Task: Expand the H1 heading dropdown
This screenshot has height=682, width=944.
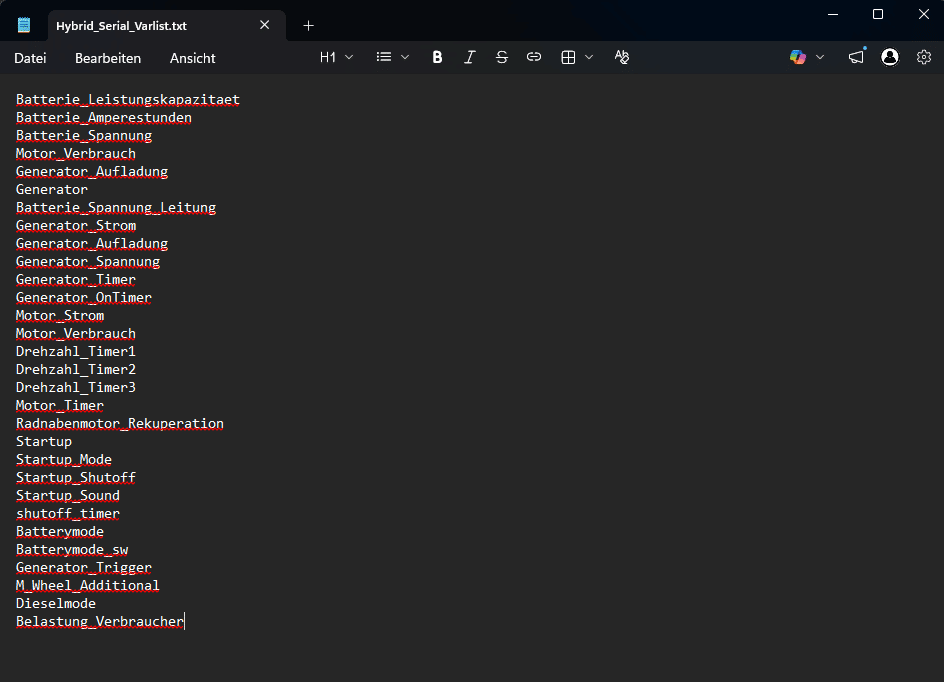Action: (x=337, y=58)
